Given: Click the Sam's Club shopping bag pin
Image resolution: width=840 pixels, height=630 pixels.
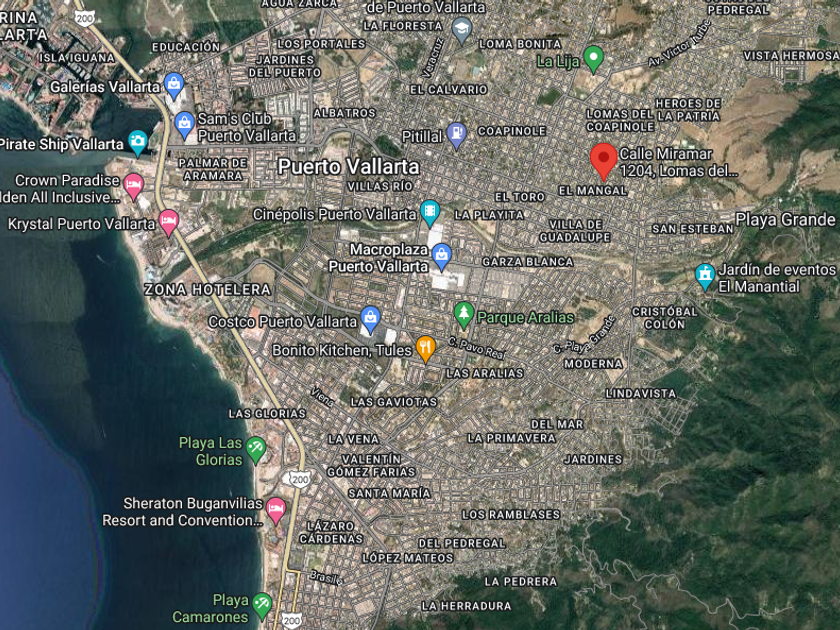Looking at the screenshot, I should (184, 126).
